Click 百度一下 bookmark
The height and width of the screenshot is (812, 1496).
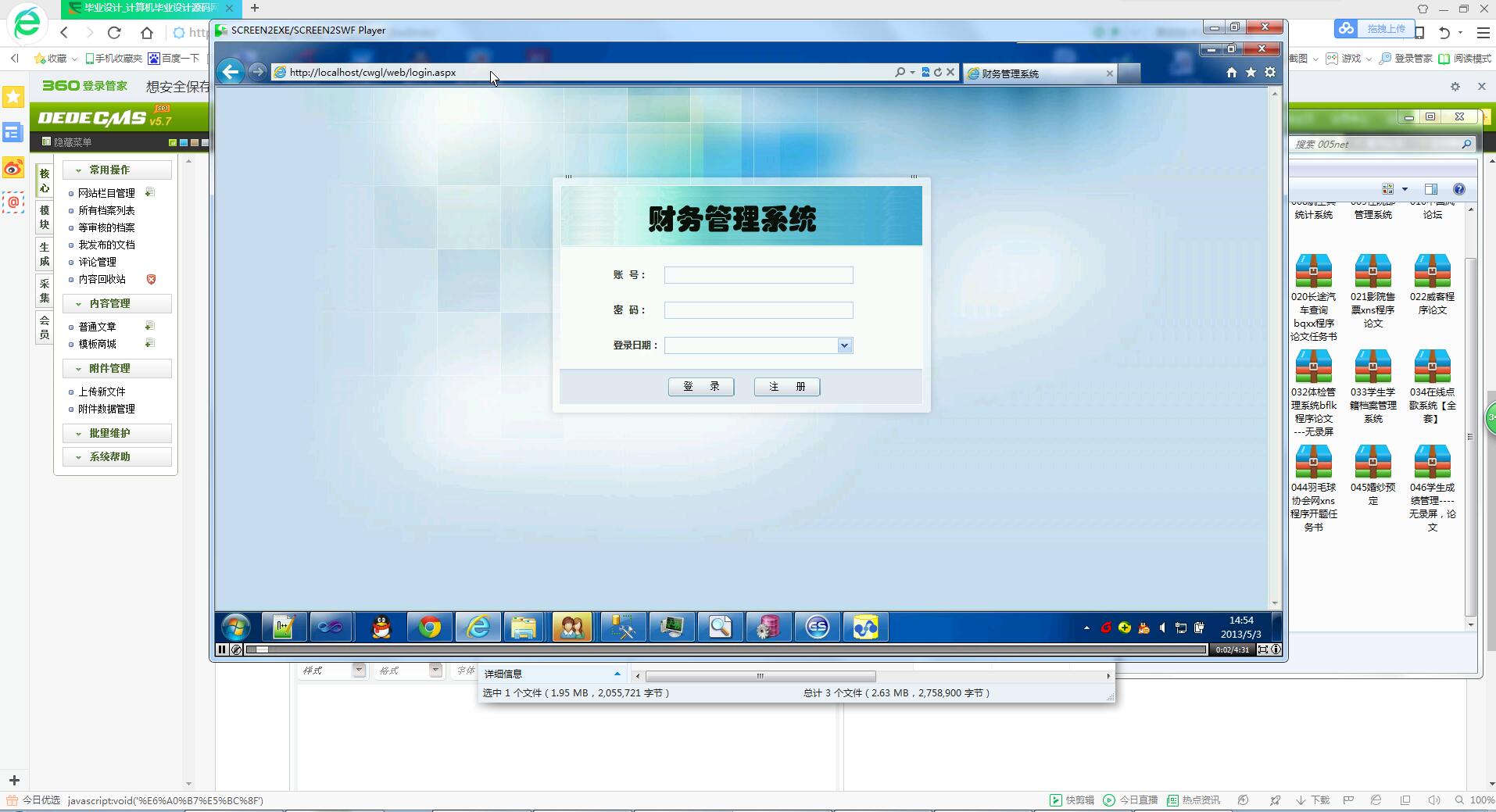coord(174,59)
